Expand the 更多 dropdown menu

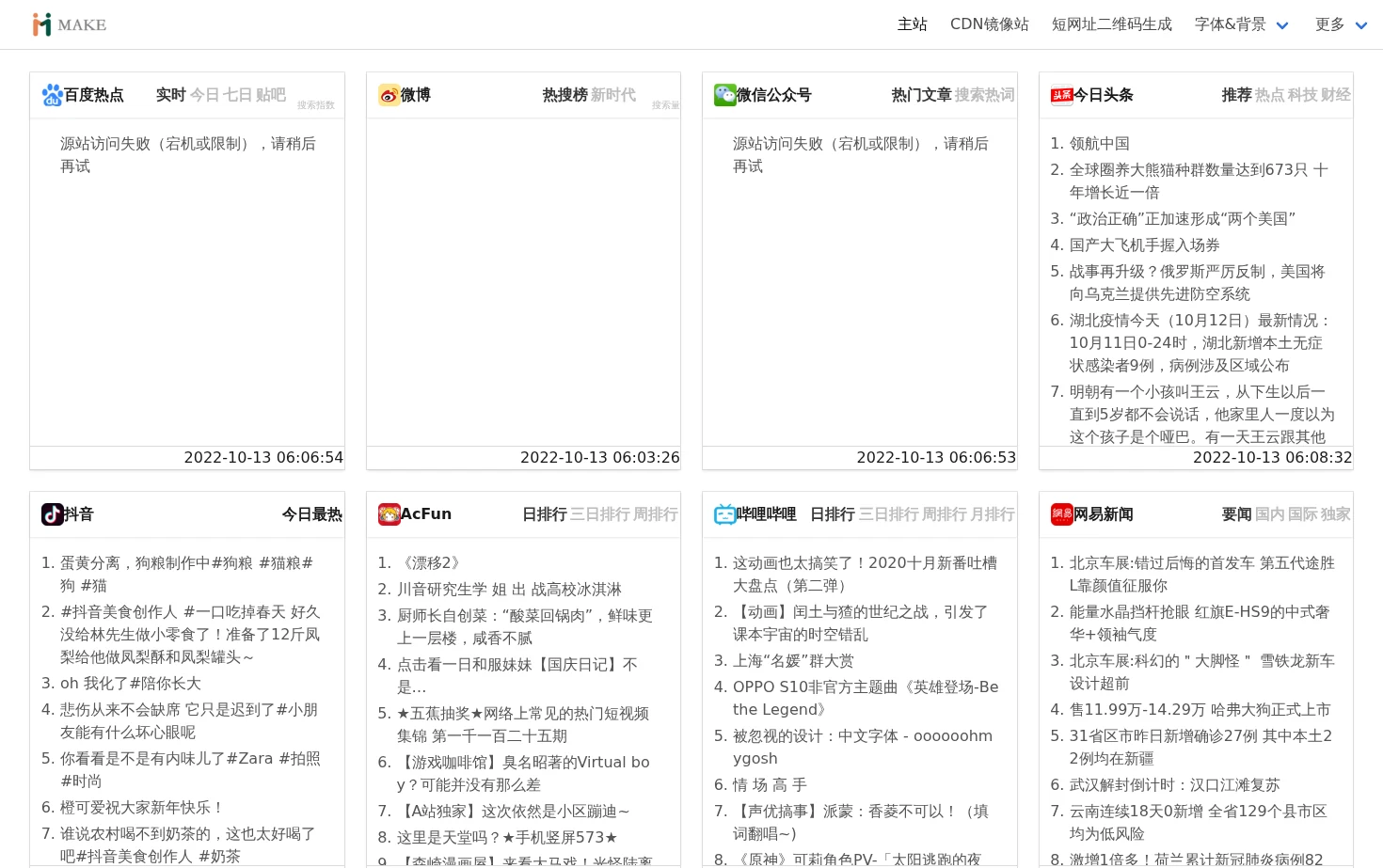[x=1341, y=24]
